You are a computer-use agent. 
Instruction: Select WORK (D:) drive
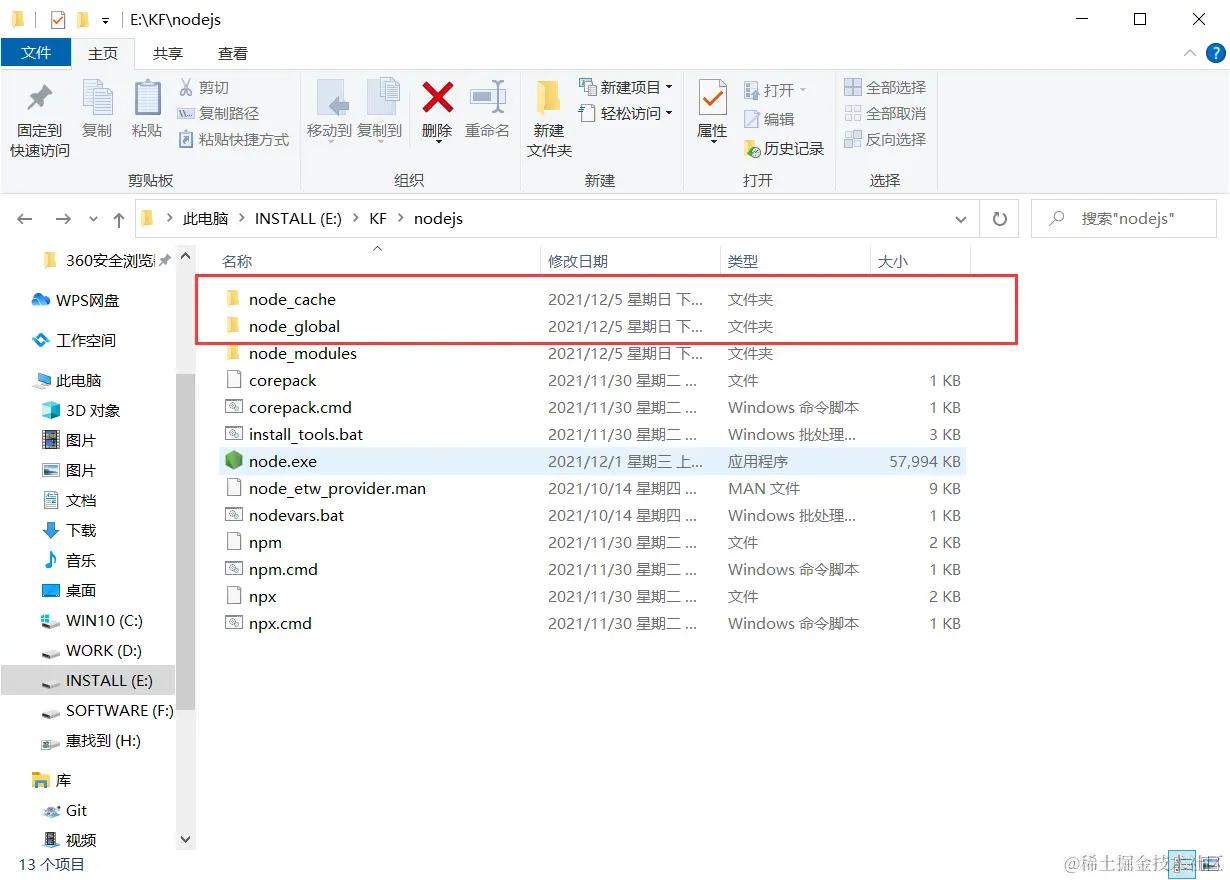91,650
